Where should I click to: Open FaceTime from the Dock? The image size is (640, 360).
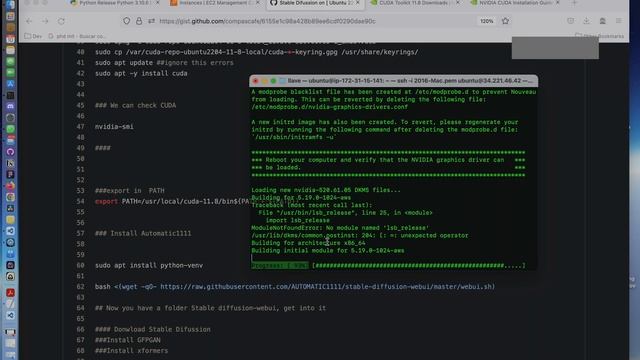coord(10,73)
